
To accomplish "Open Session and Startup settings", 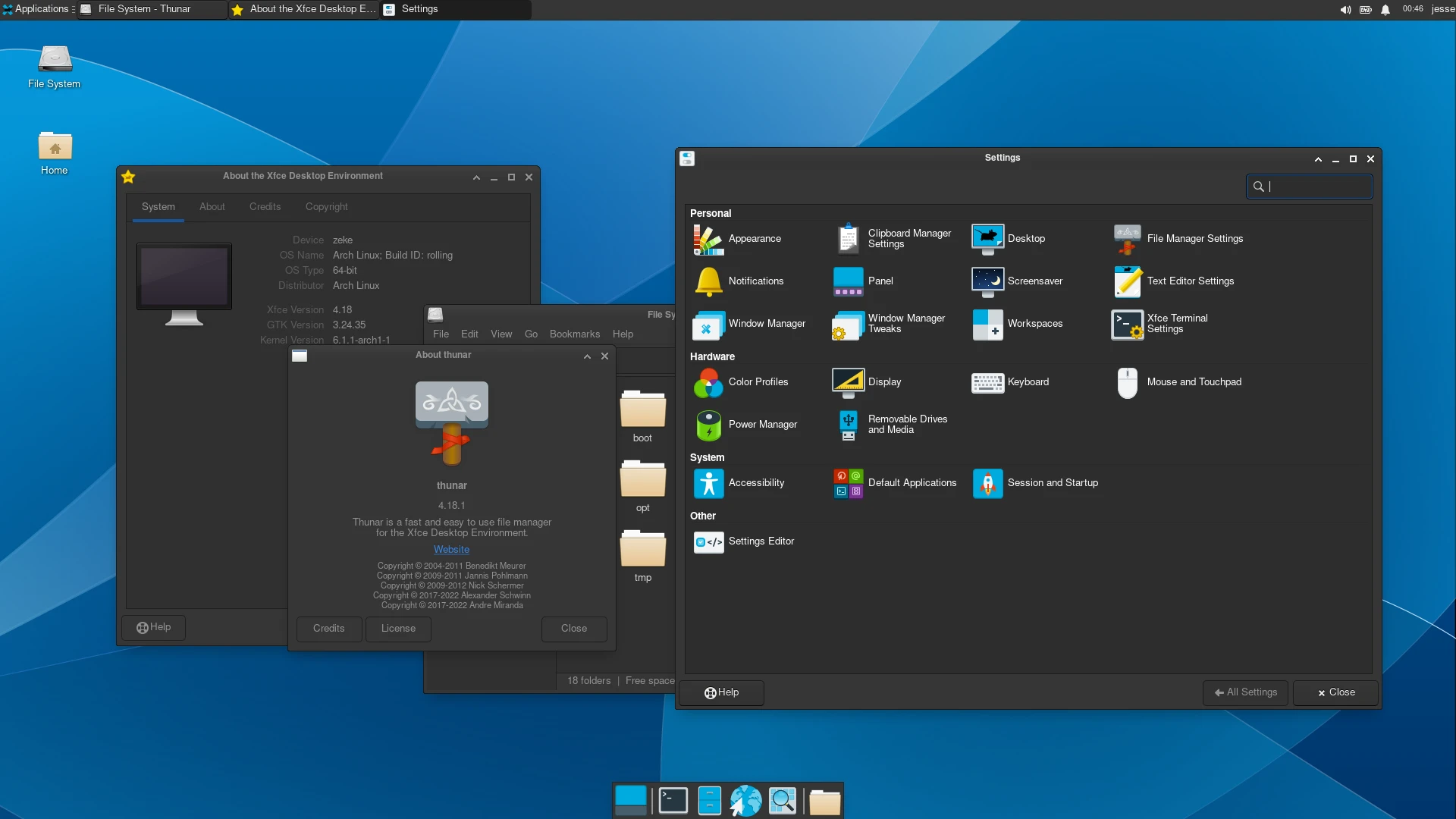I will pyautogui.click(x=1052, y=482).
